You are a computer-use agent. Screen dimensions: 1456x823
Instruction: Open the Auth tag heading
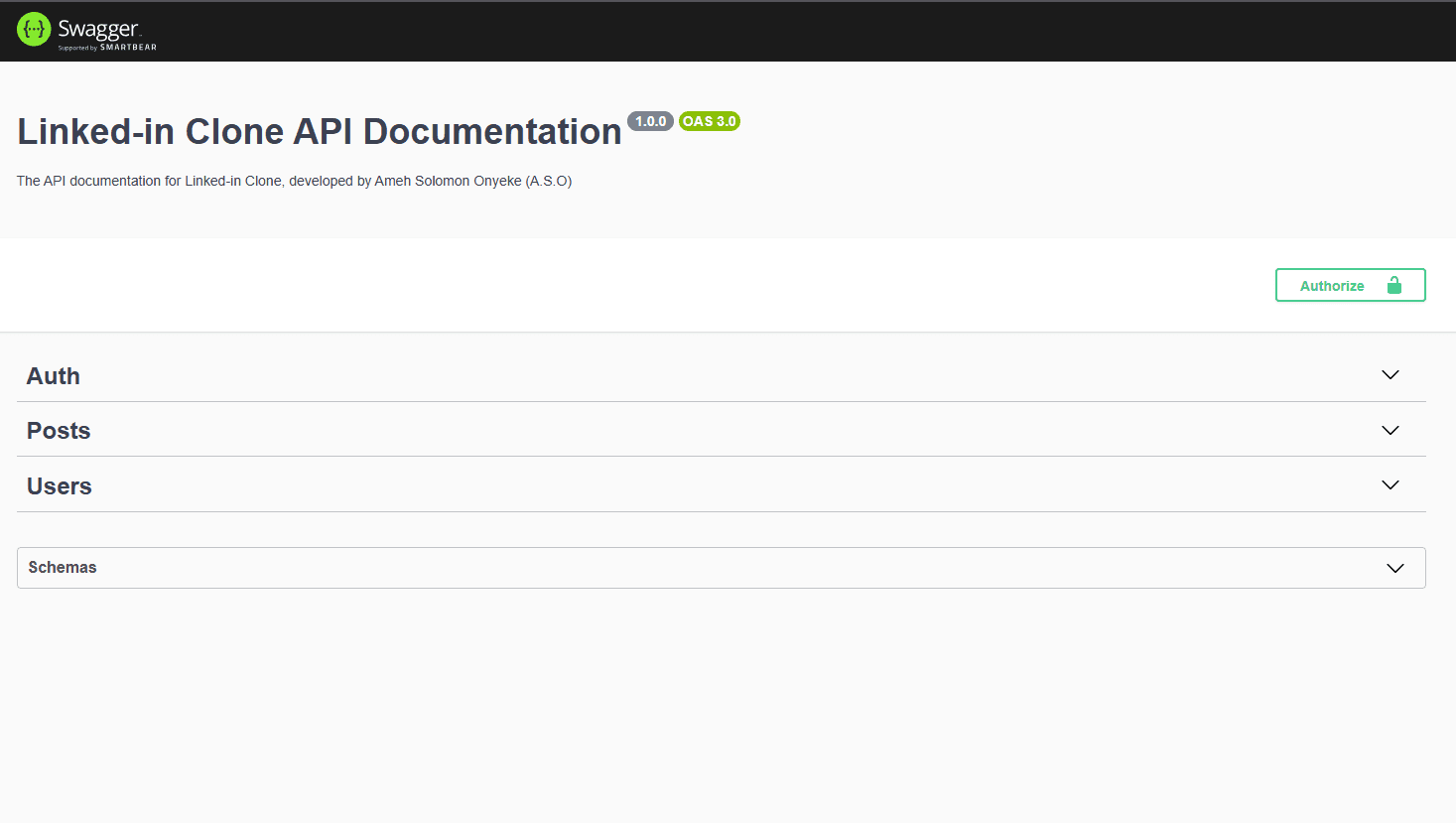pos(54,376)
